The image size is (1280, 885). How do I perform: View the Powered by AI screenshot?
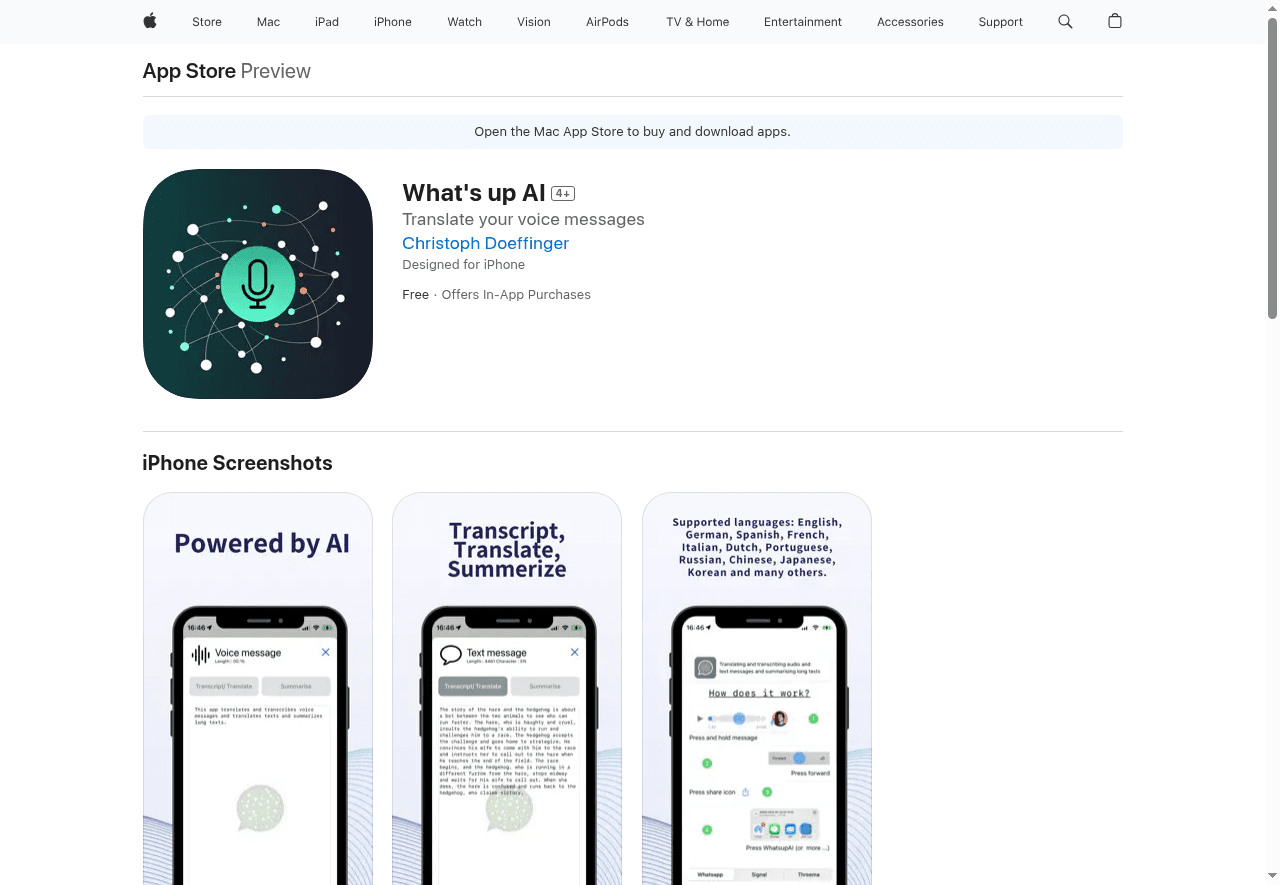coord(258,689)
